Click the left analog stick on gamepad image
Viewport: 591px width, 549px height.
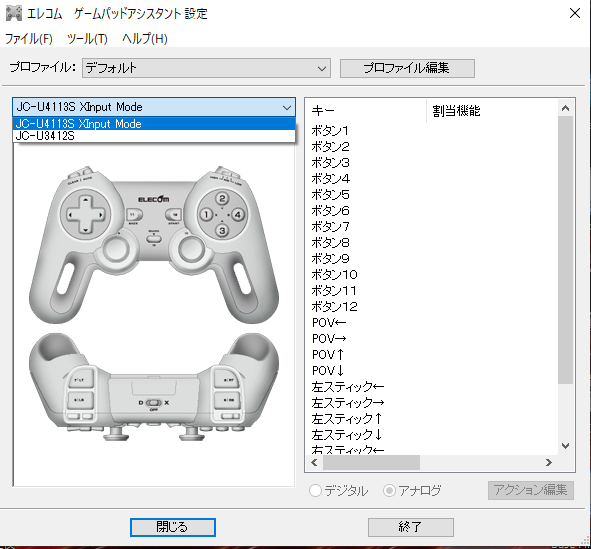coord(116,249)
